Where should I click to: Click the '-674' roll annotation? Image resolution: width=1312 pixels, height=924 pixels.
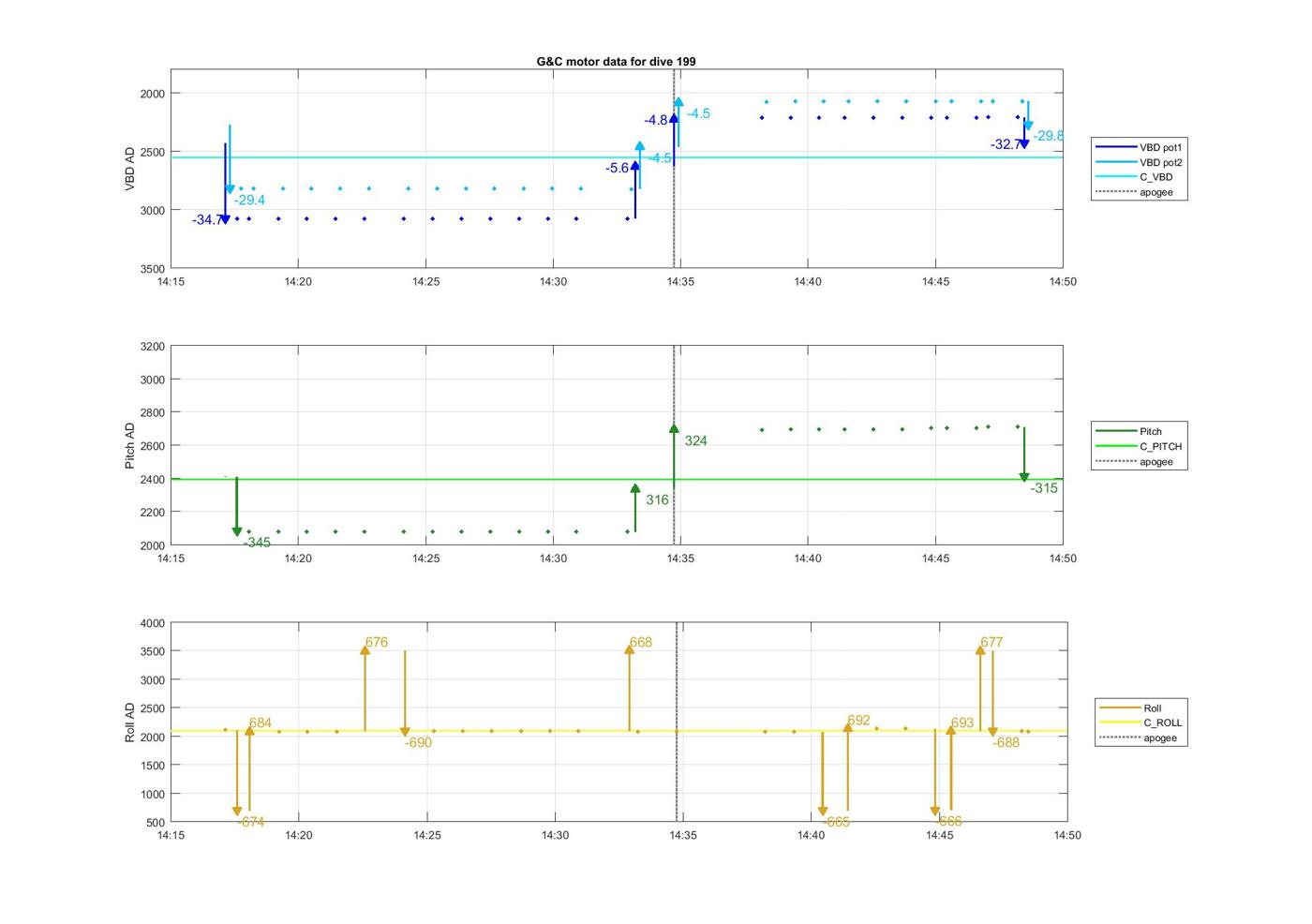250,822
